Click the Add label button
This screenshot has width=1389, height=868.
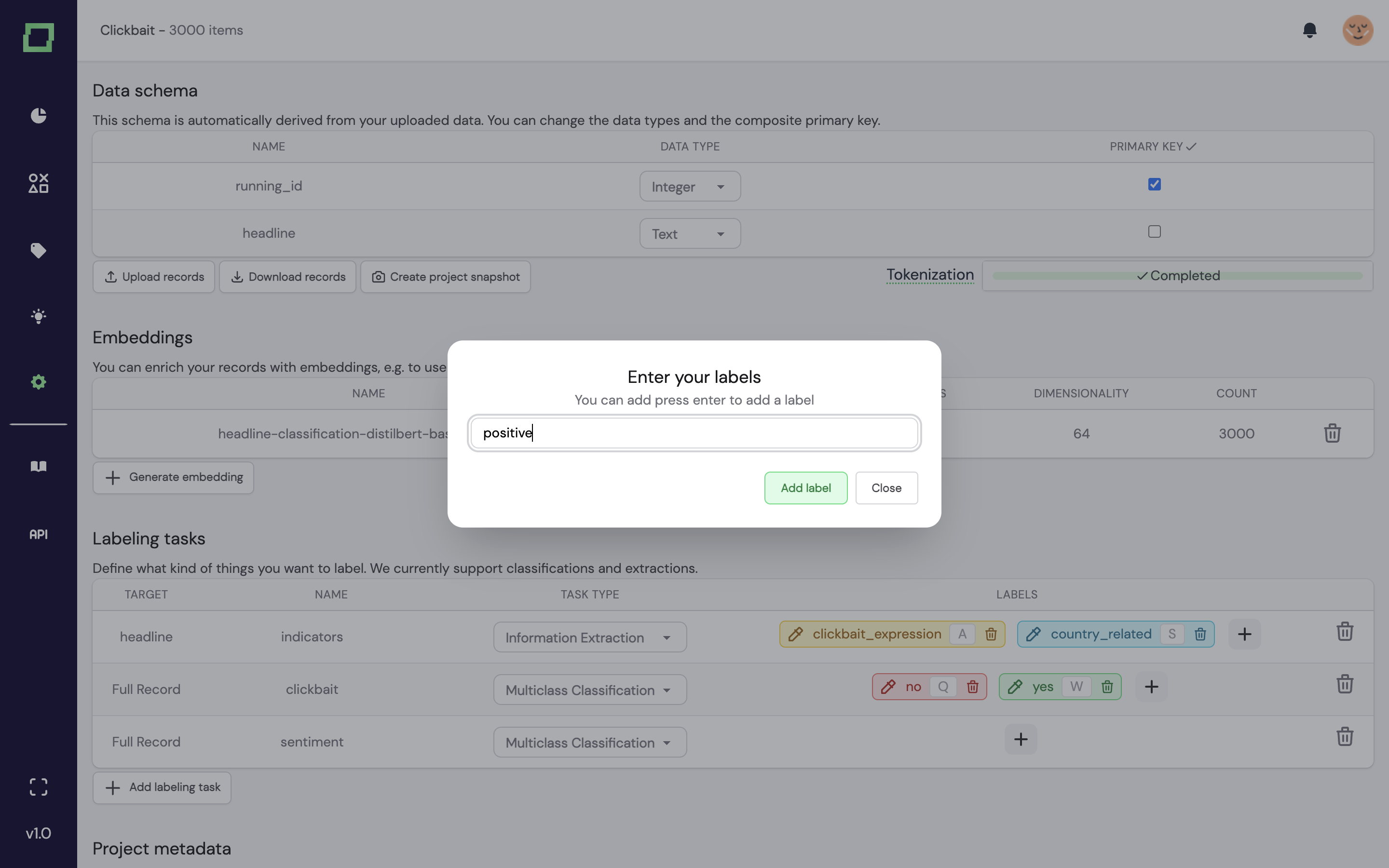click(x=805, y=488)
